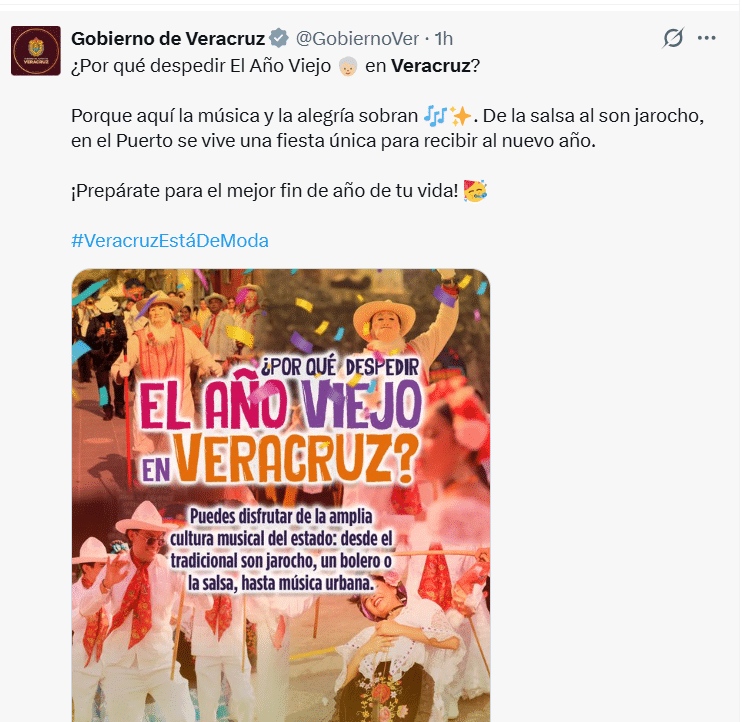Screen dimensions: 742x722
Task: Open Grok explain icon on the post
Action: 673,38
